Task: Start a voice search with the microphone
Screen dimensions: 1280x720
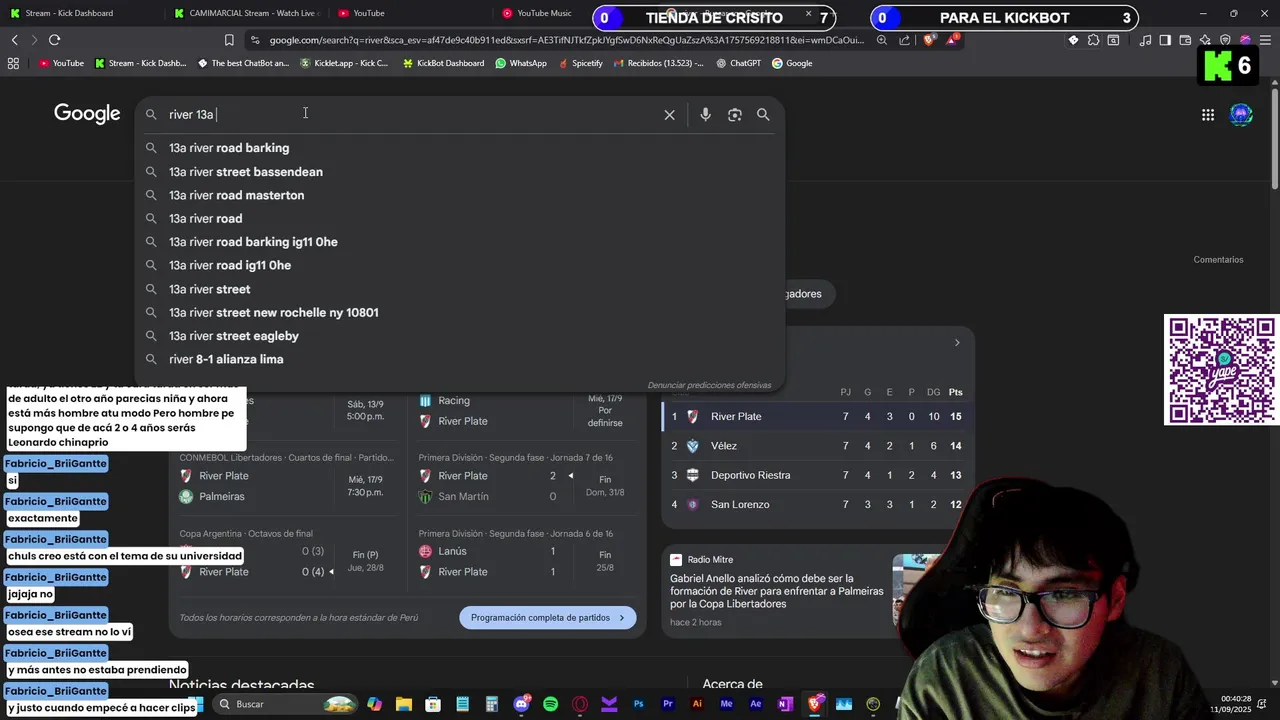Action: (x=705, y=115)
